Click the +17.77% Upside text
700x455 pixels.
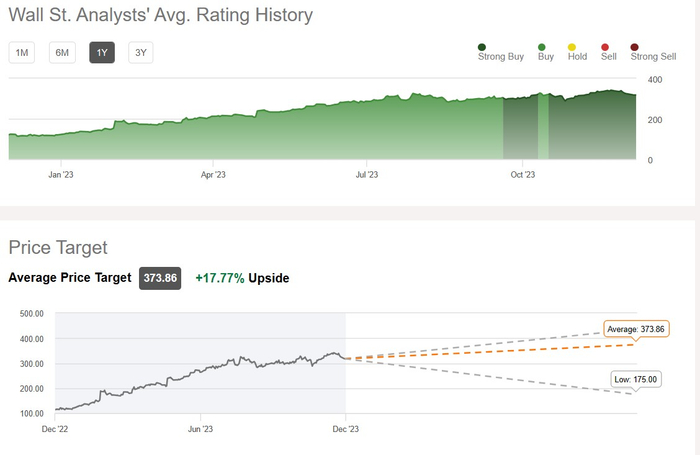click(x=242, y=278)
